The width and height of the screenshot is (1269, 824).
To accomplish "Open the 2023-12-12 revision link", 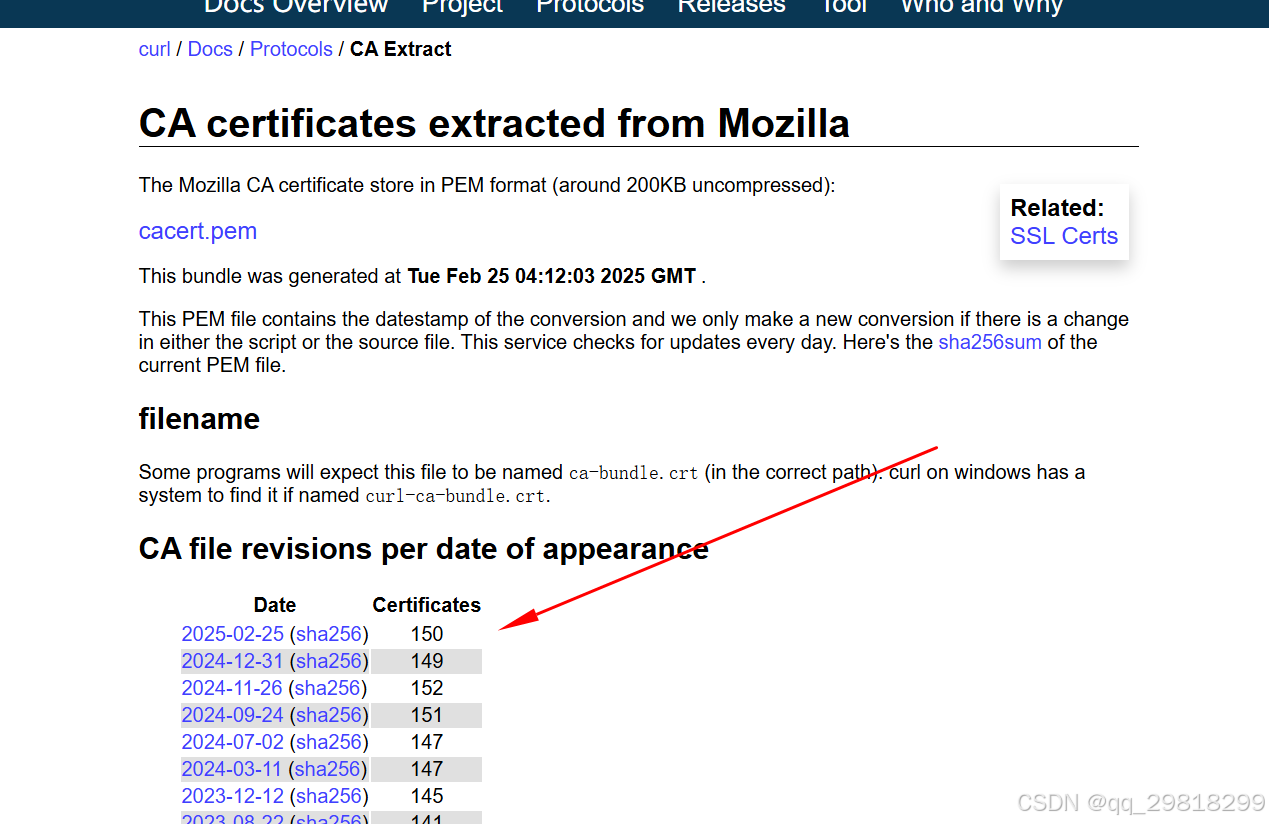I will pyautogui.click(x=233, y=796).
